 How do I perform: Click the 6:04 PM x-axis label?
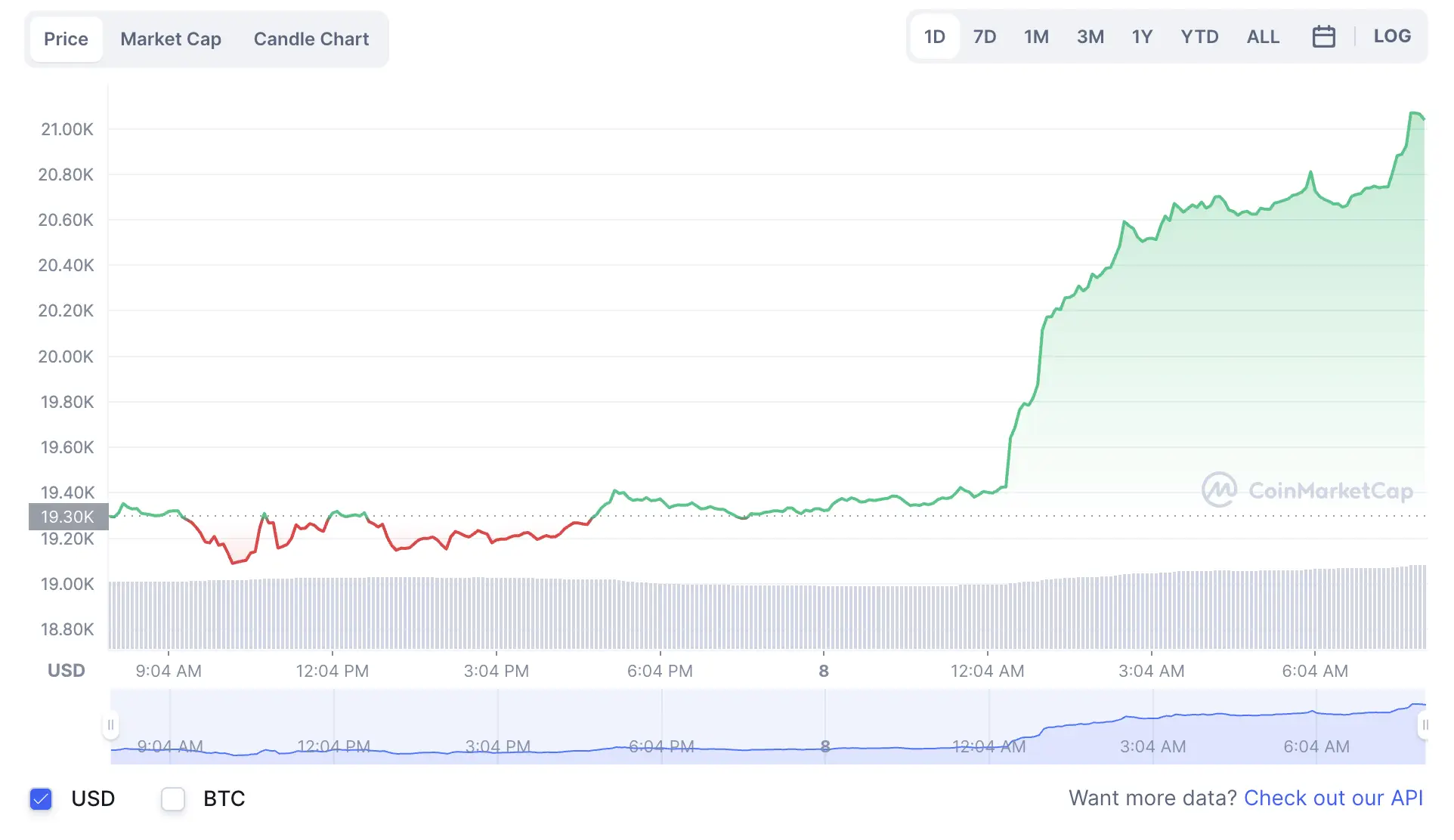(x=660, y=671)
